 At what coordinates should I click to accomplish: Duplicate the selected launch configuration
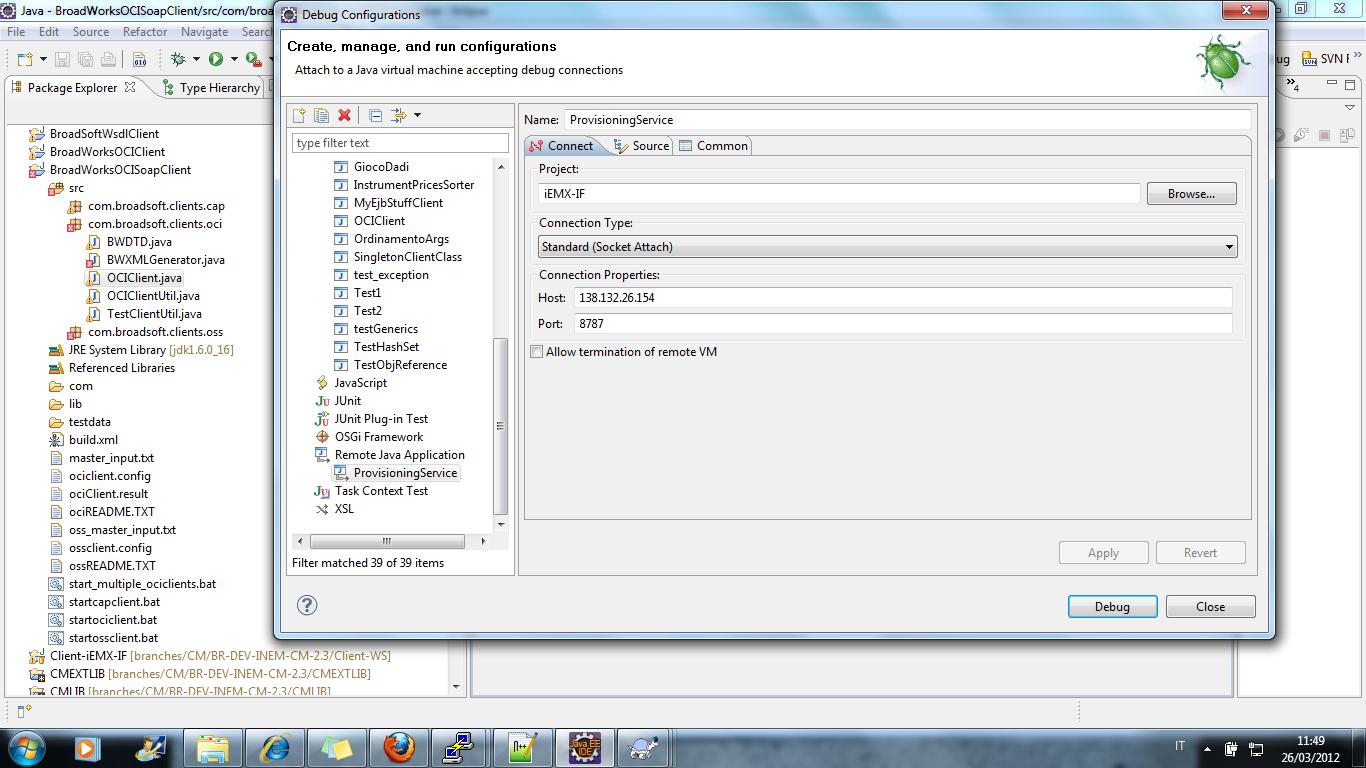click(x=320, y=115)
